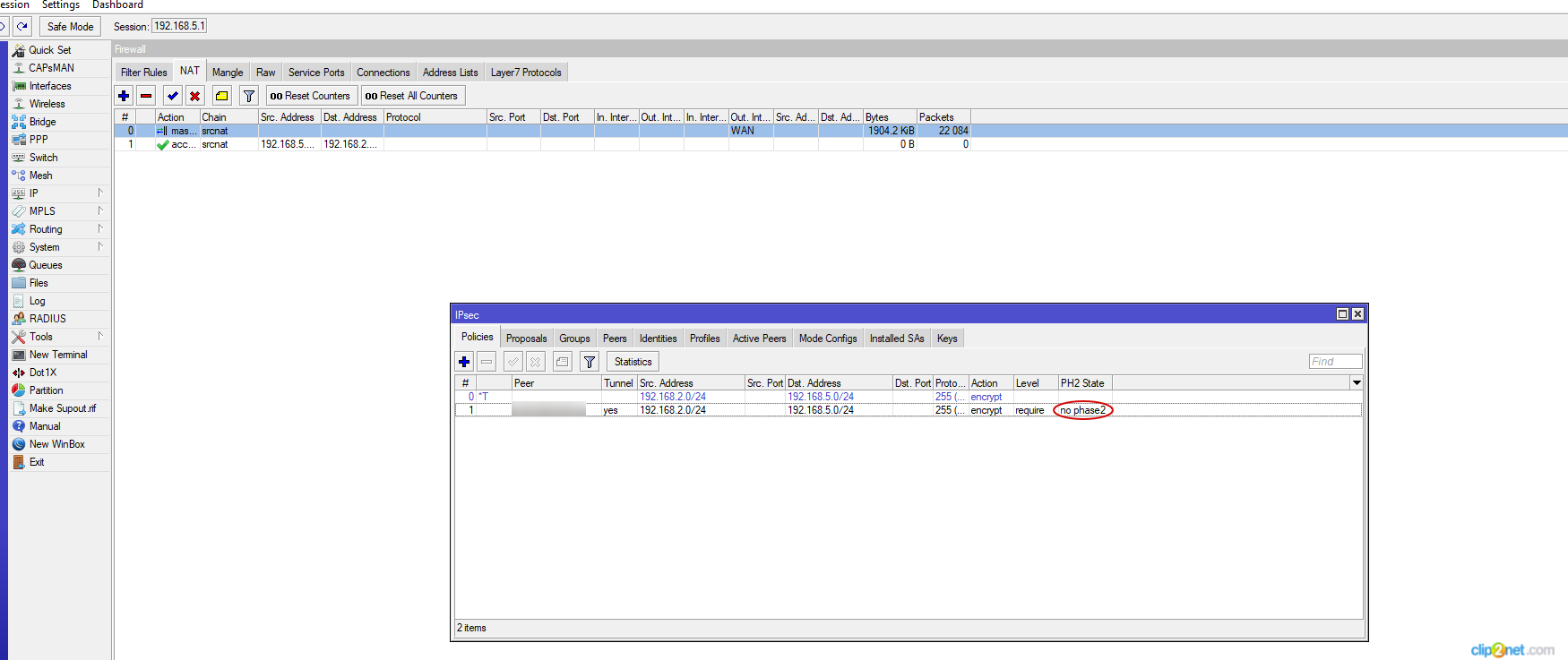The width and height of the screenshot is (1568, 660).
Task: Switch to Raw tab
Action: 266,73
